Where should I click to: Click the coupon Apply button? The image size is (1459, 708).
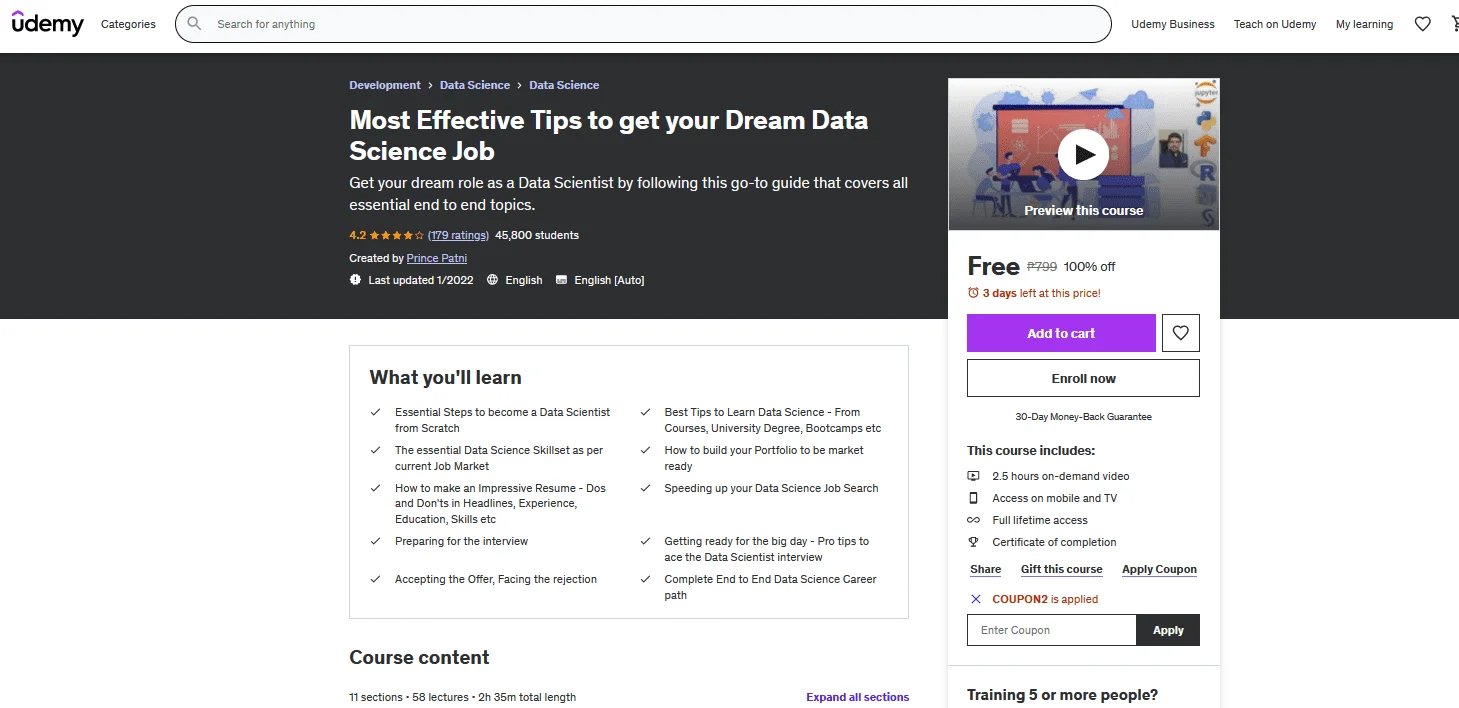[1168, 630]
